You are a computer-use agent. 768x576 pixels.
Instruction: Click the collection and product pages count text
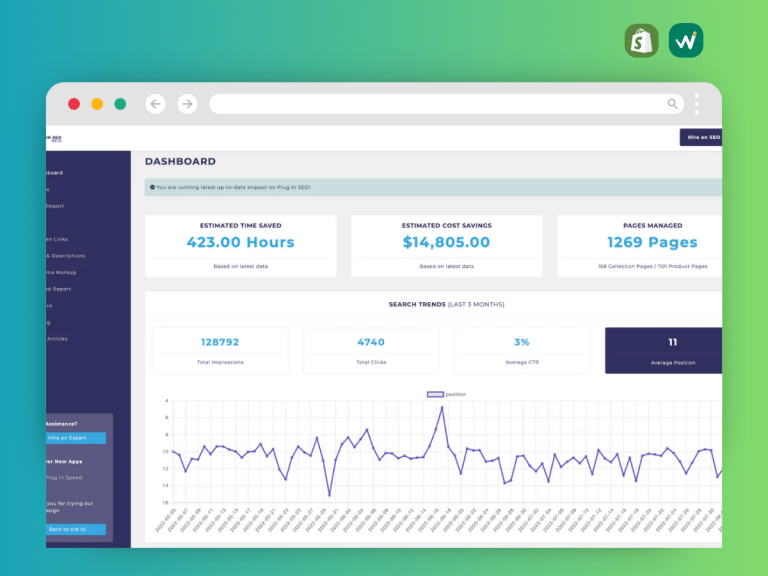[652, 266]
